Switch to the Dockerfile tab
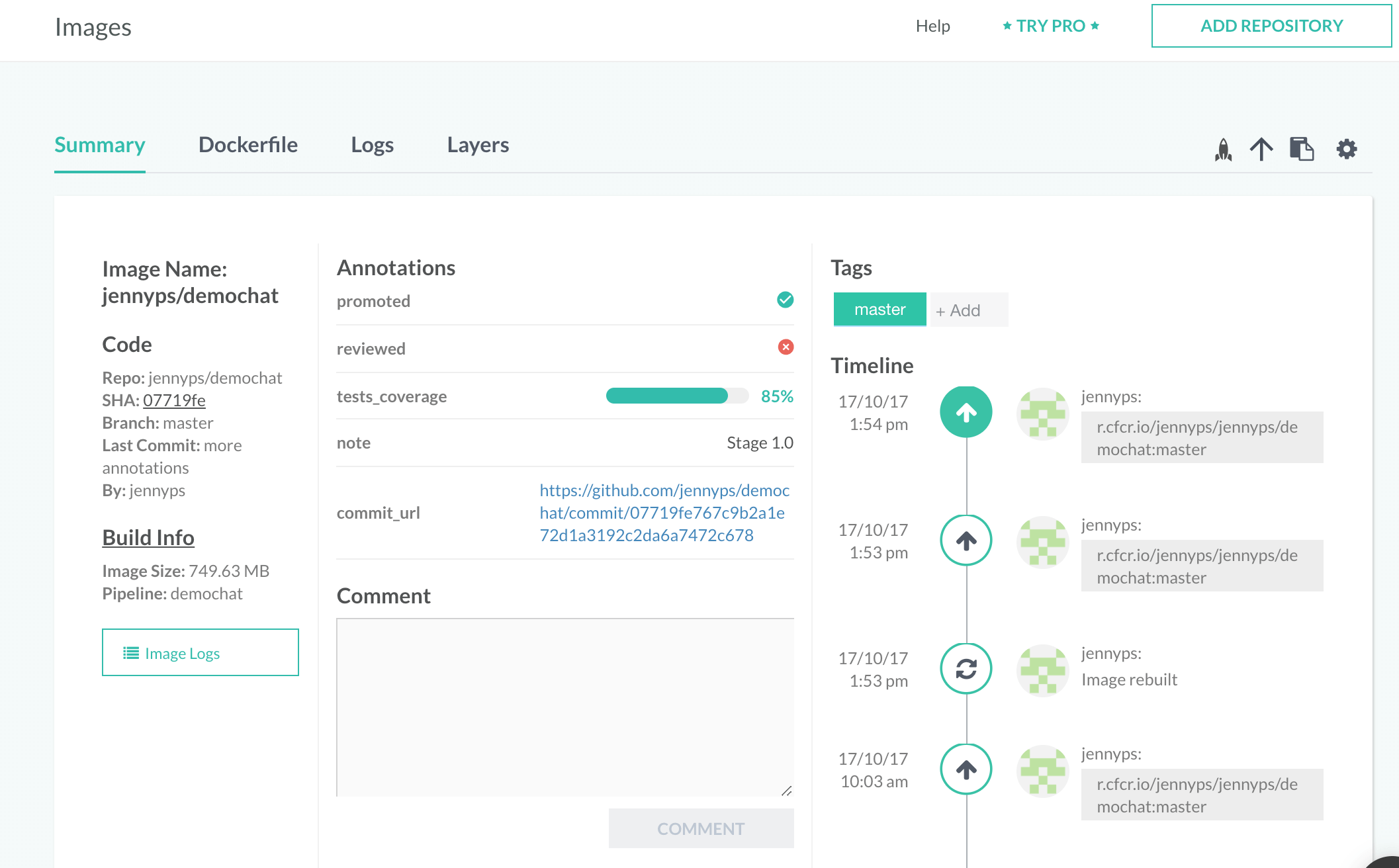 click(x=248, y=145)
